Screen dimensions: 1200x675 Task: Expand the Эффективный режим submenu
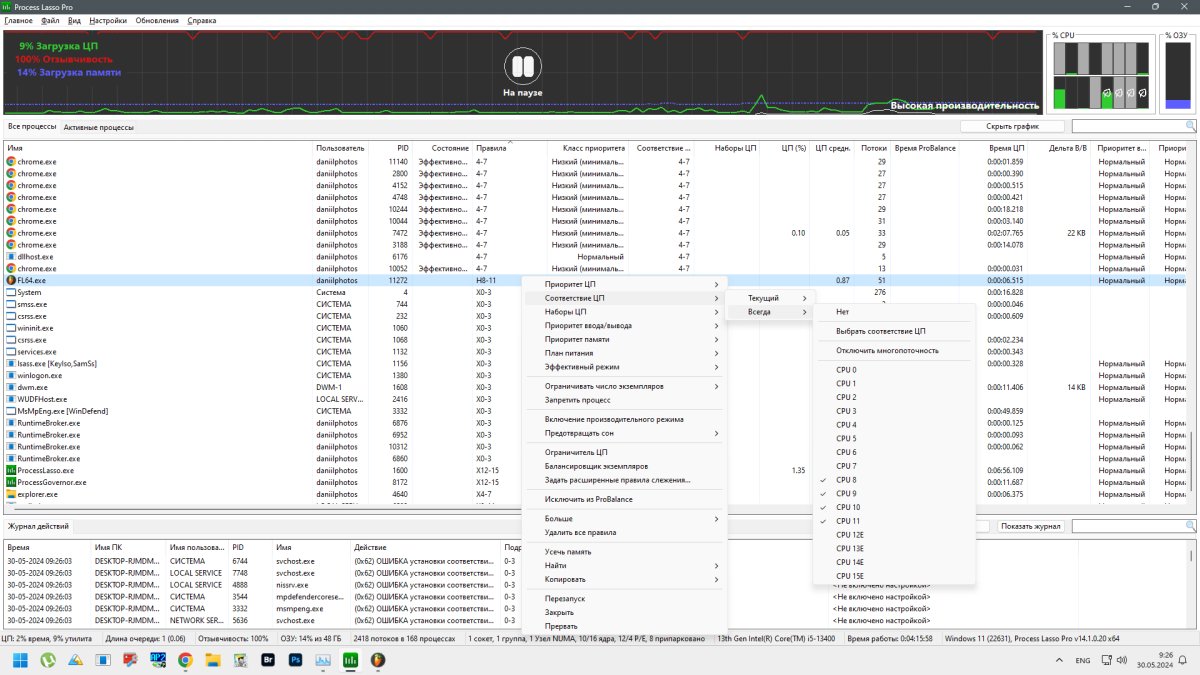click(623, 367)
